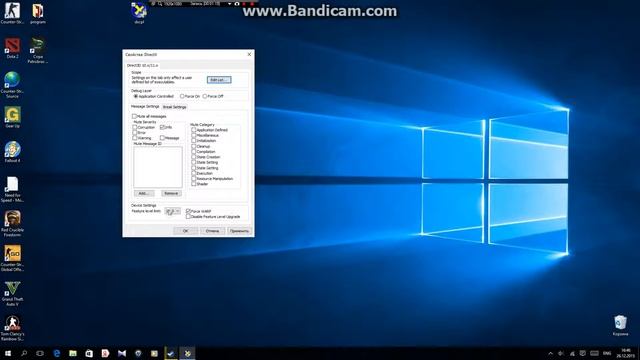Viewport: 640px width, 360px height.
Task: Check the Cleanup mute category
Action: [x=193, y=146]
